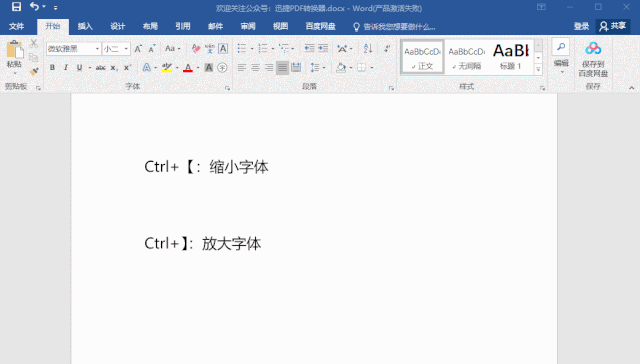Screen dimensions: 640x364
Task: Align text right
Action: point(269,67)
